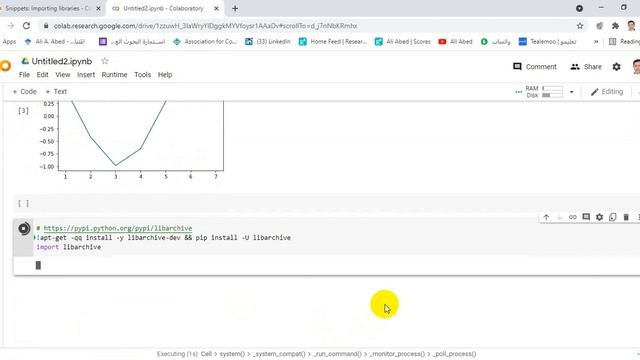Image resolution: width=640 pixels, height=360 pixels.
Task: Stop the running libarchive install cell
Action: pos(24,229)
